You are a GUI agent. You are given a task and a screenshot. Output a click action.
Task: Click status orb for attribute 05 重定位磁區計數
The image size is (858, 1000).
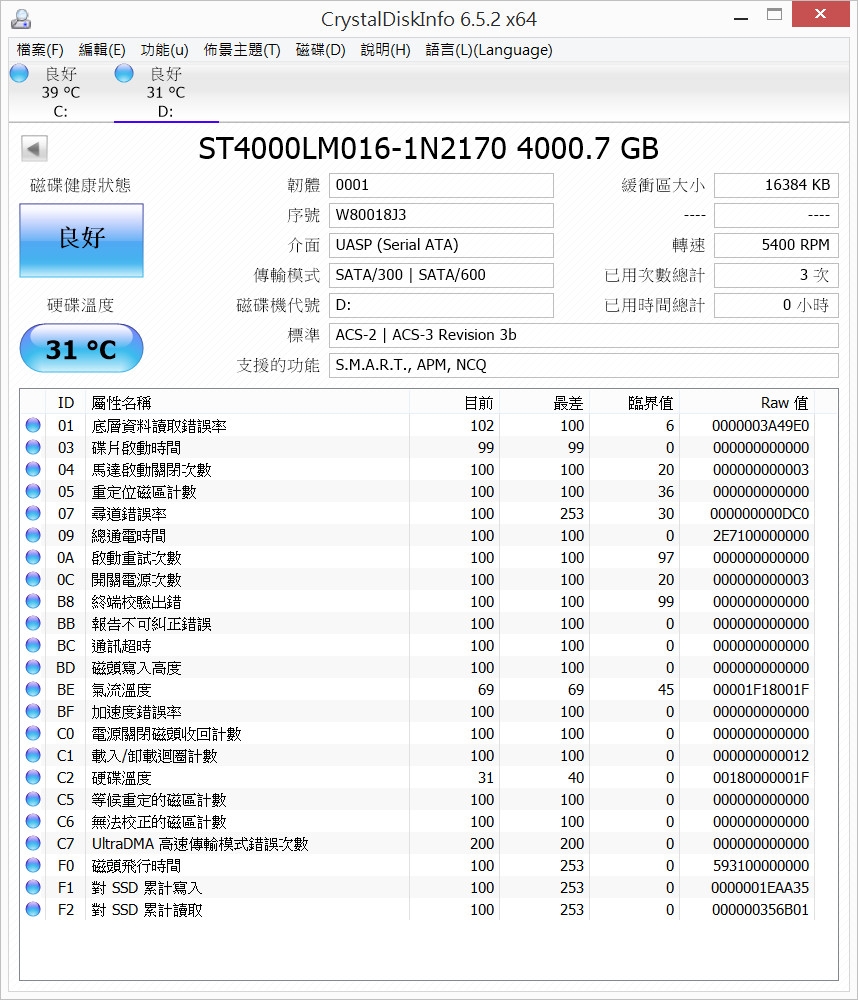[x=33, y=492]
